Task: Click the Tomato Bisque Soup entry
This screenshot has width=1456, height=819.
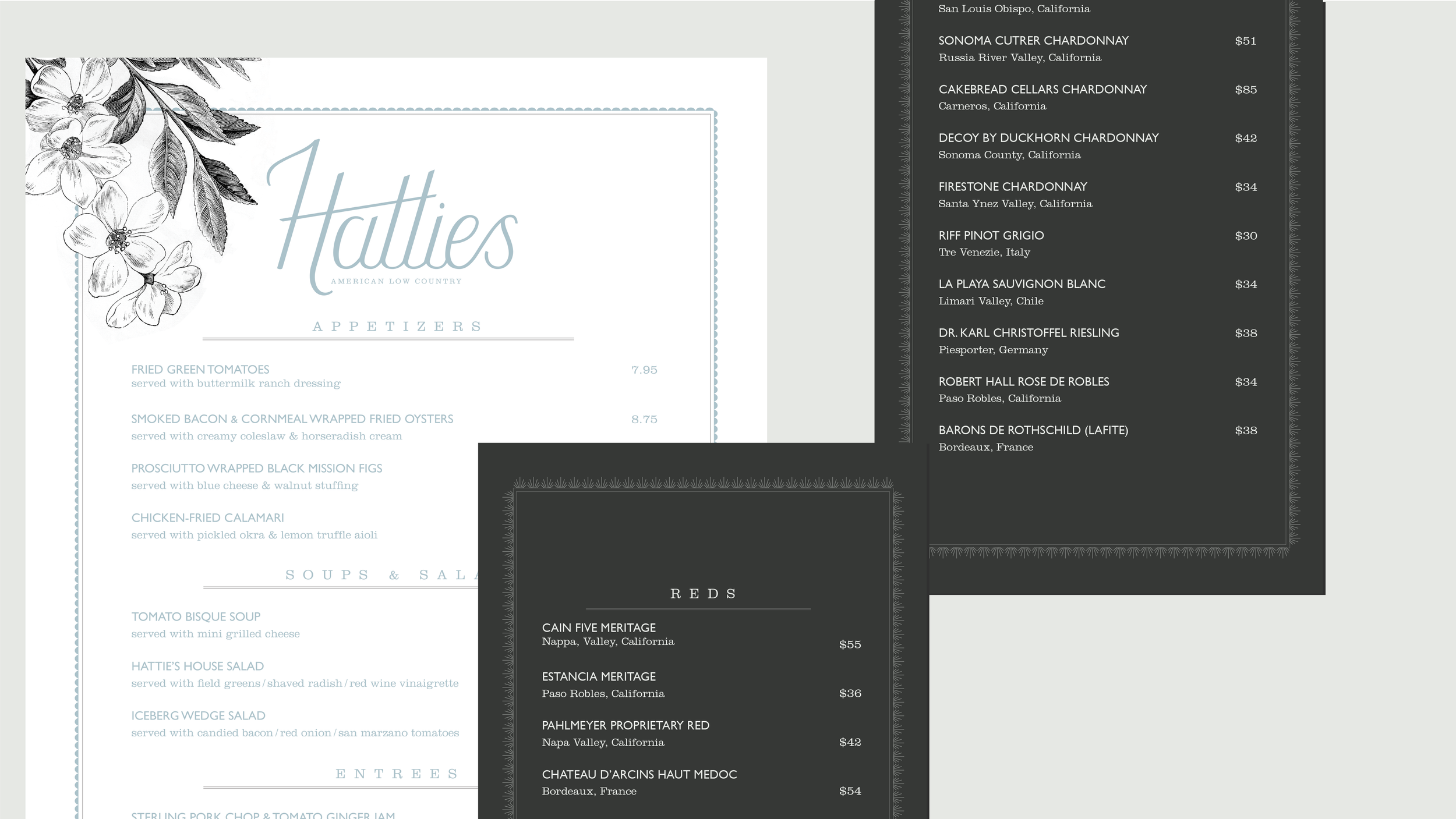Action: 196,617
